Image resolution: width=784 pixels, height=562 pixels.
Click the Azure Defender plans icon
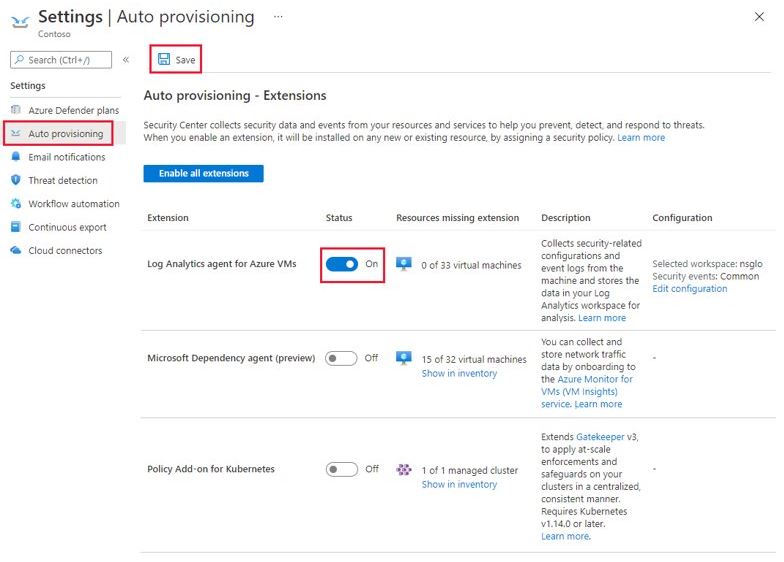16,110
